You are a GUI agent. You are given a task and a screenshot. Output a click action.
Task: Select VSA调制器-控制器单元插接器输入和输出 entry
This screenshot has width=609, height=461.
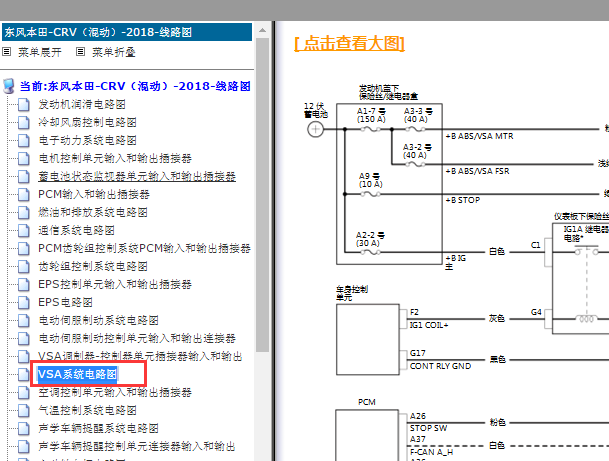coord(140,356)
